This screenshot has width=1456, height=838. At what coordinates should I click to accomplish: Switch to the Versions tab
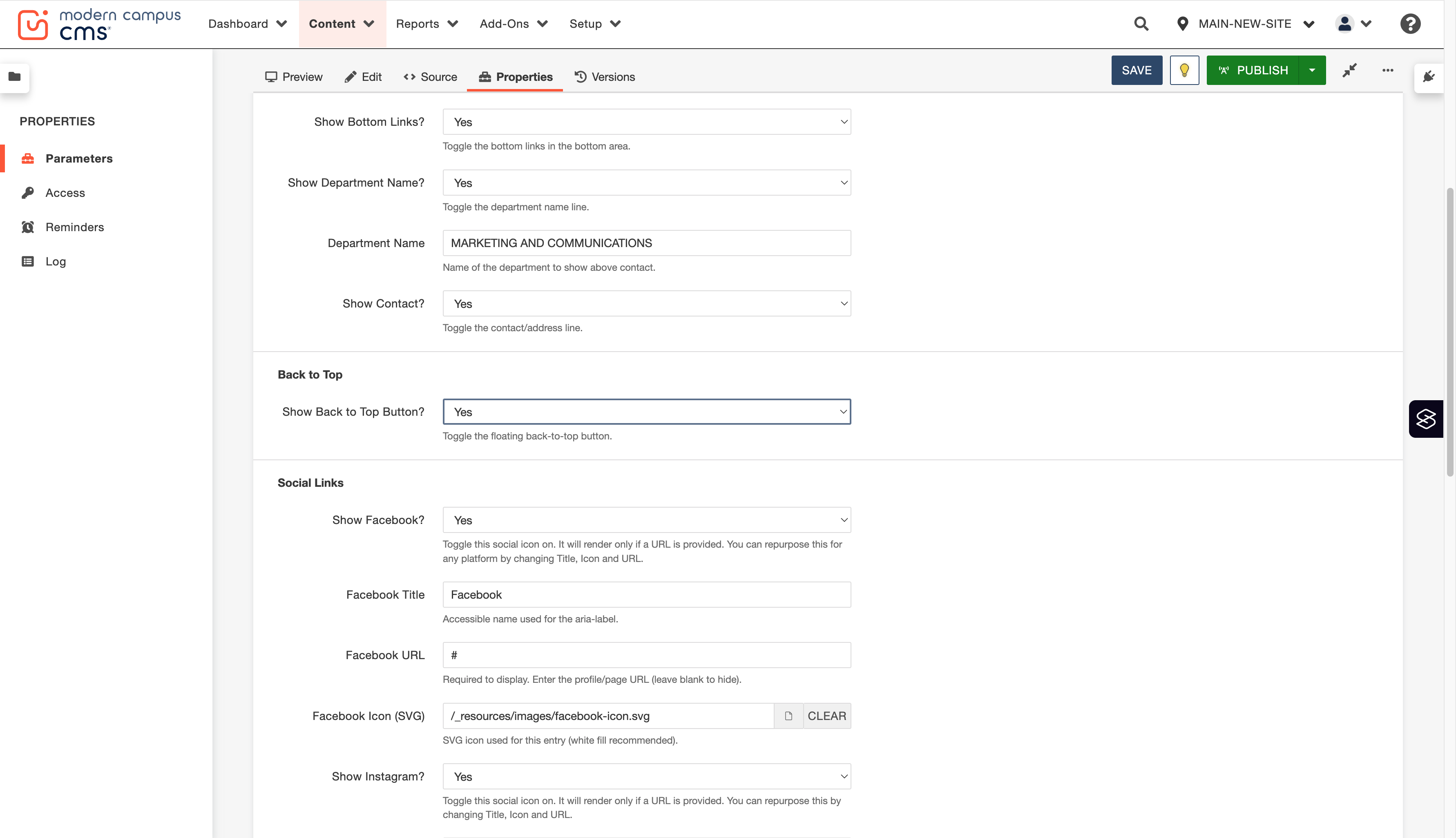click(605, 76)
